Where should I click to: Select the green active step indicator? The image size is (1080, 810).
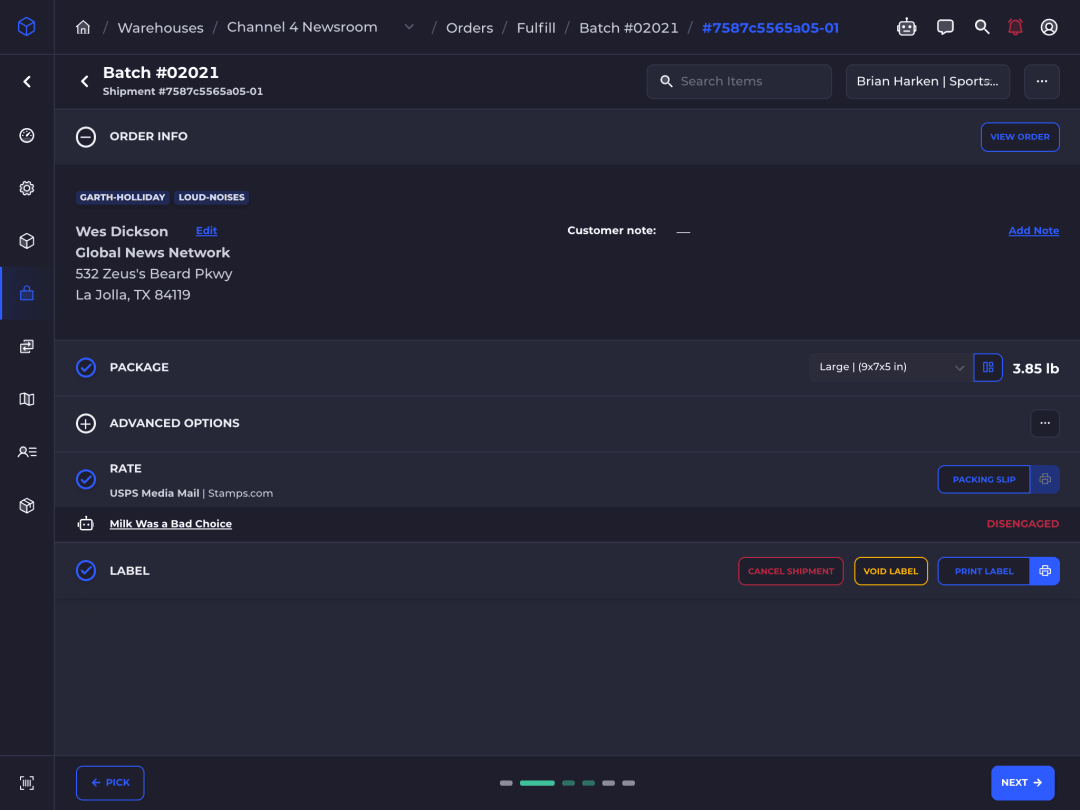tap(537, 783)
